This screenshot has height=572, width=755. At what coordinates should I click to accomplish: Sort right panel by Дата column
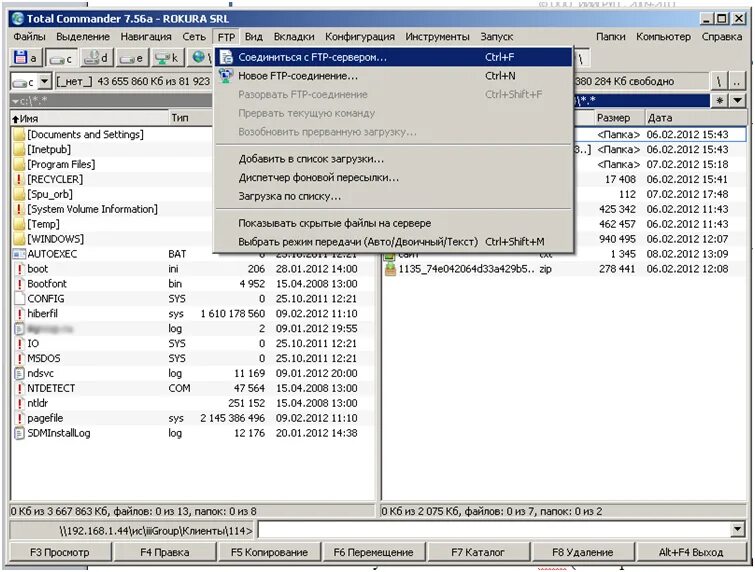[695, 118]
